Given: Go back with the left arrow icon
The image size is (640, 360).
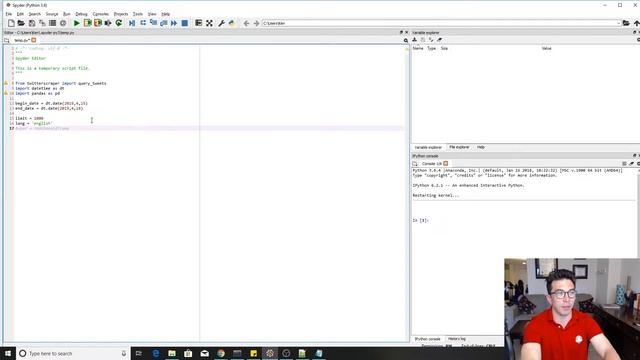Looking at the screenshot, I should click(x=246, y=24).
